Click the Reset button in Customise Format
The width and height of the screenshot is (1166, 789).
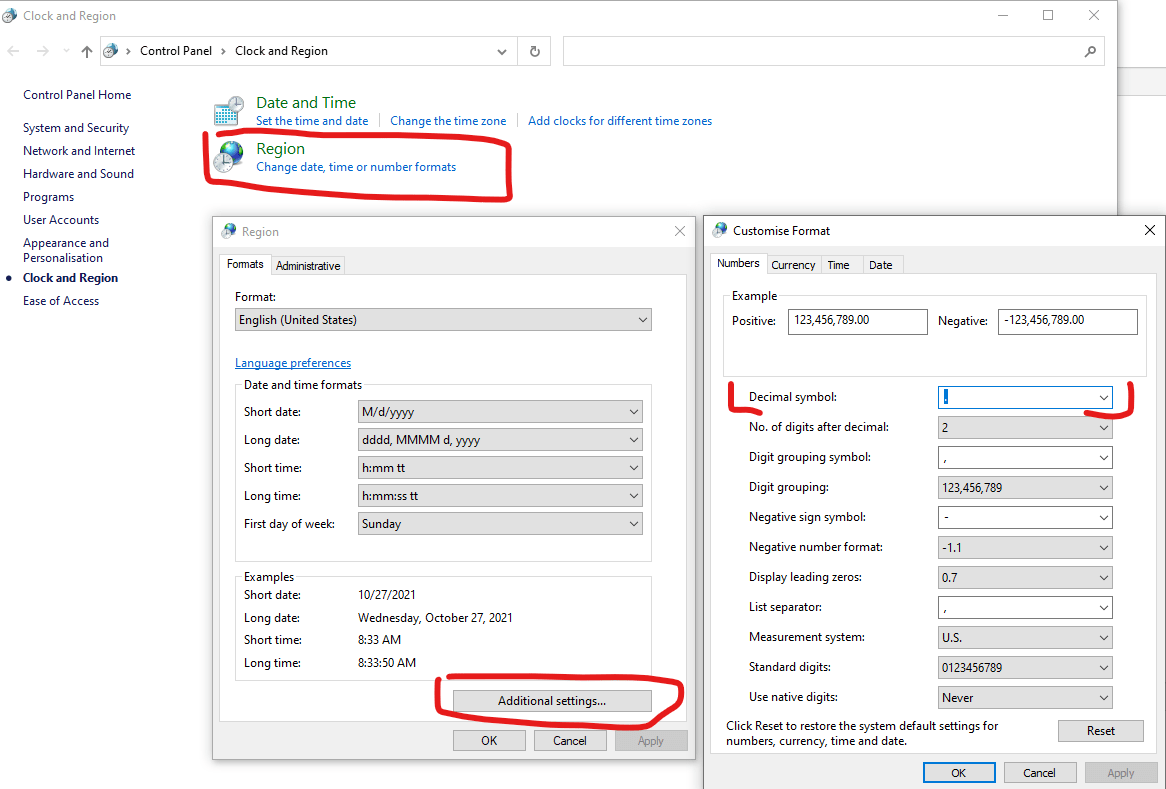[x=1100, y=730]
